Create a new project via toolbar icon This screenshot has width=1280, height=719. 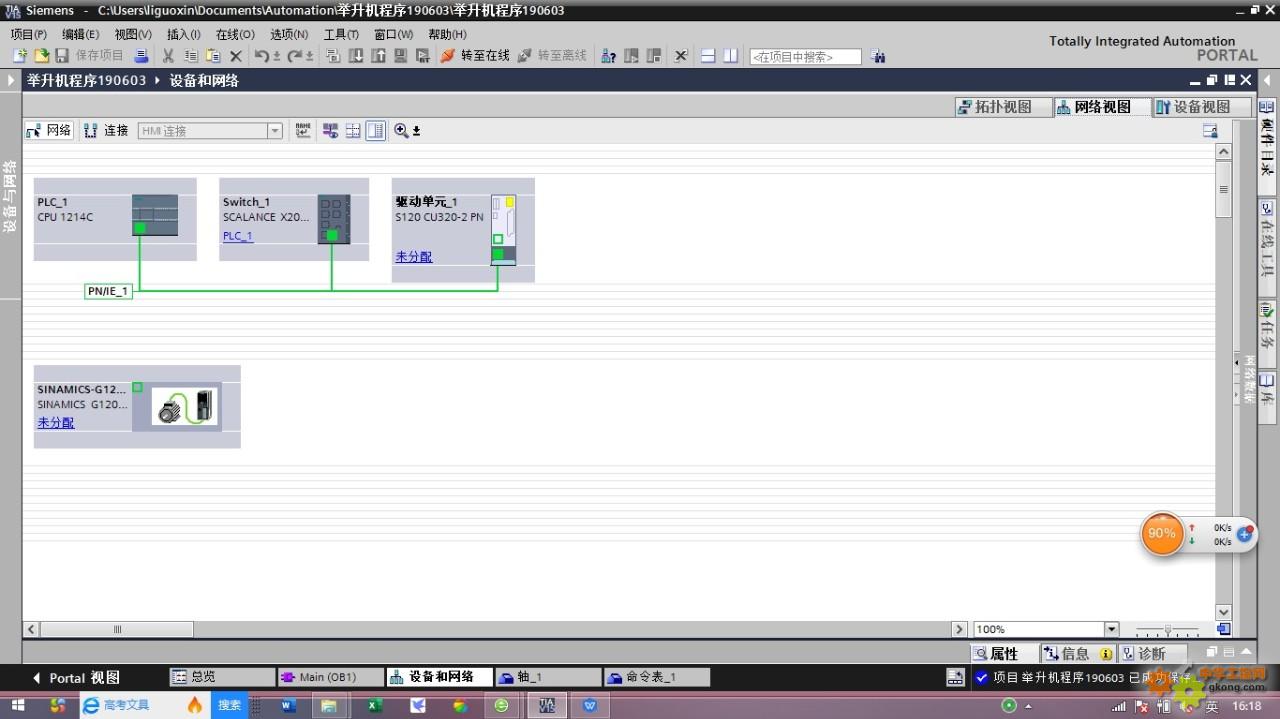tap(19, 56)
